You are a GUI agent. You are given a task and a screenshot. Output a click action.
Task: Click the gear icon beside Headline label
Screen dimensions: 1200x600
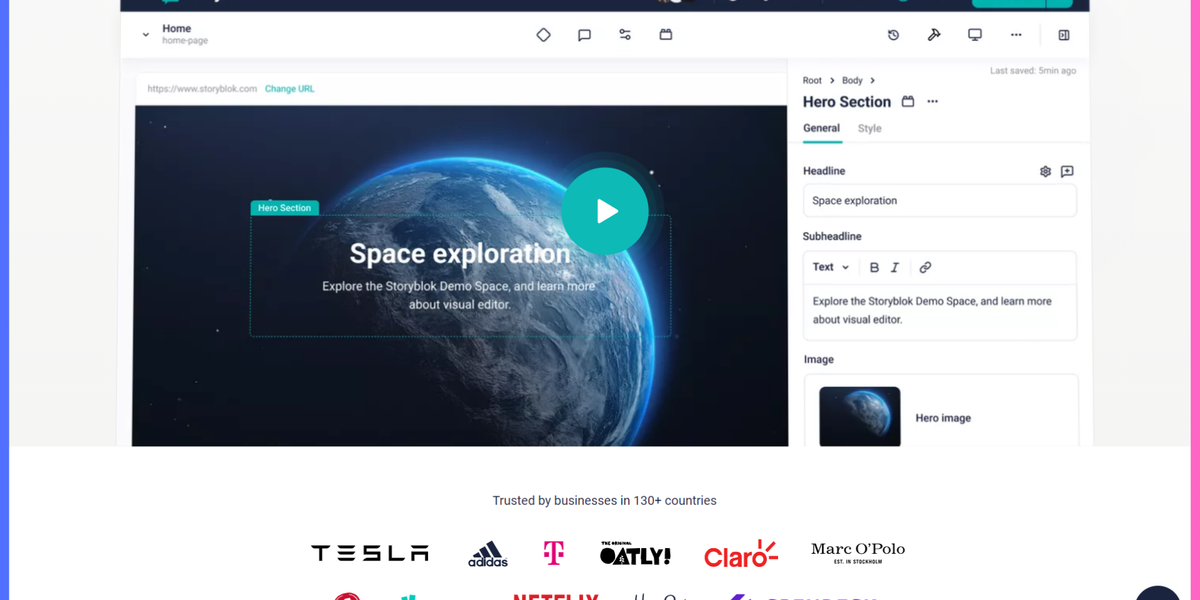click(1045, 171)
